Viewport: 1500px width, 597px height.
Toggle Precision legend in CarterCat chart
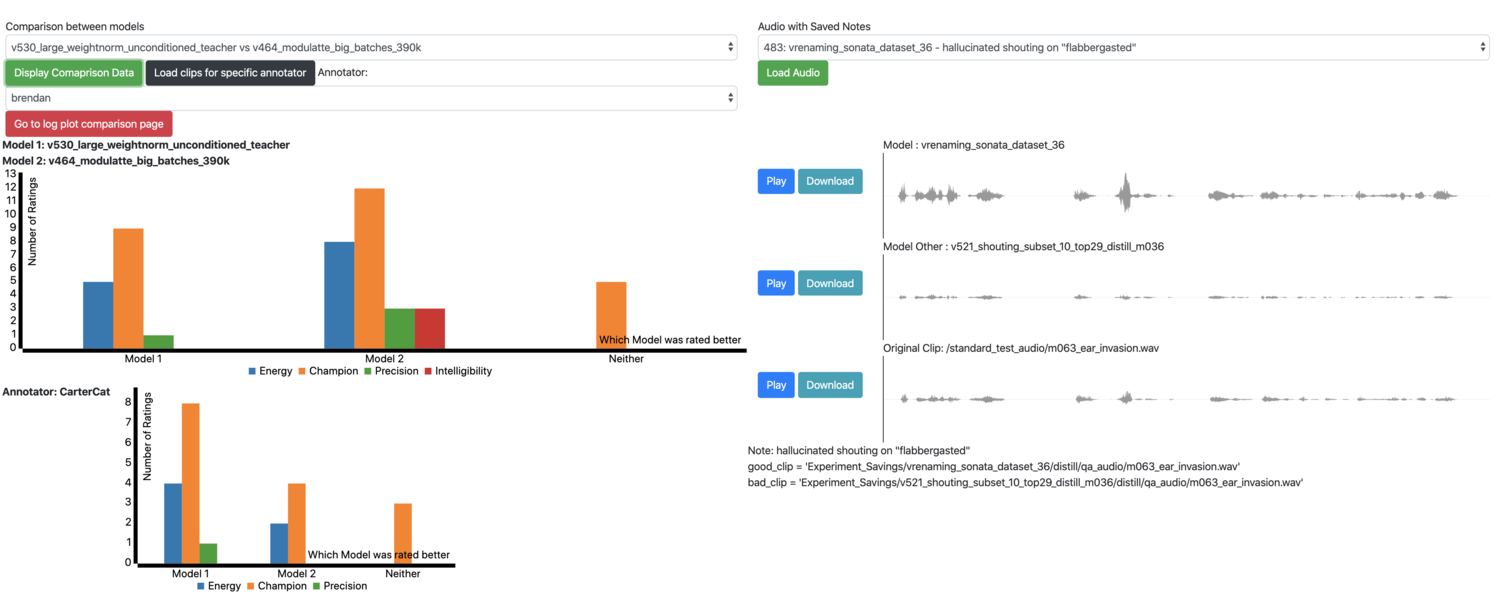tap(340, 586)
